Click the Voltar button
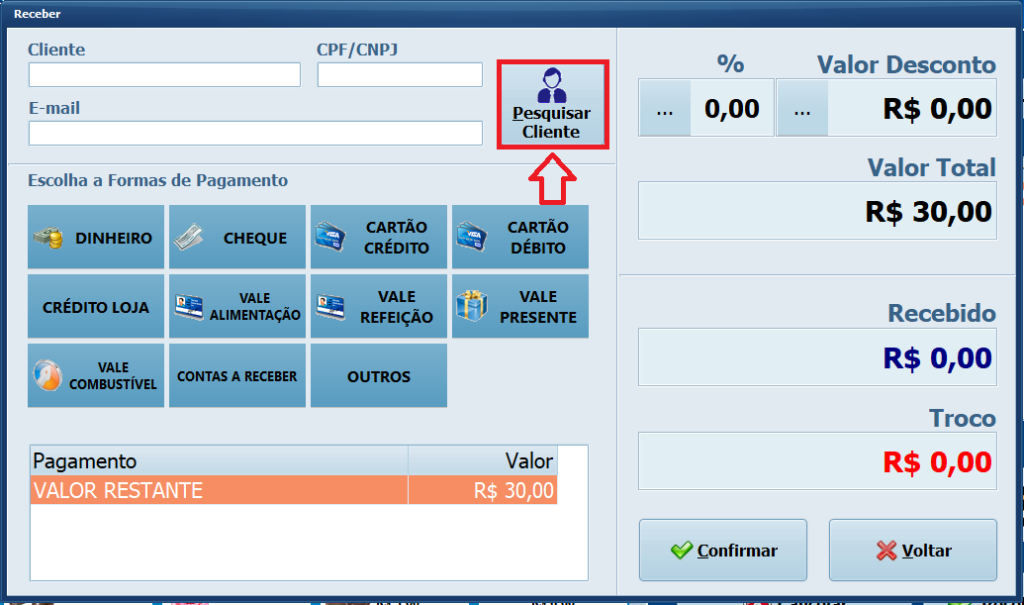This screenshot has width=1024, height=605. [x=912, y=550]
